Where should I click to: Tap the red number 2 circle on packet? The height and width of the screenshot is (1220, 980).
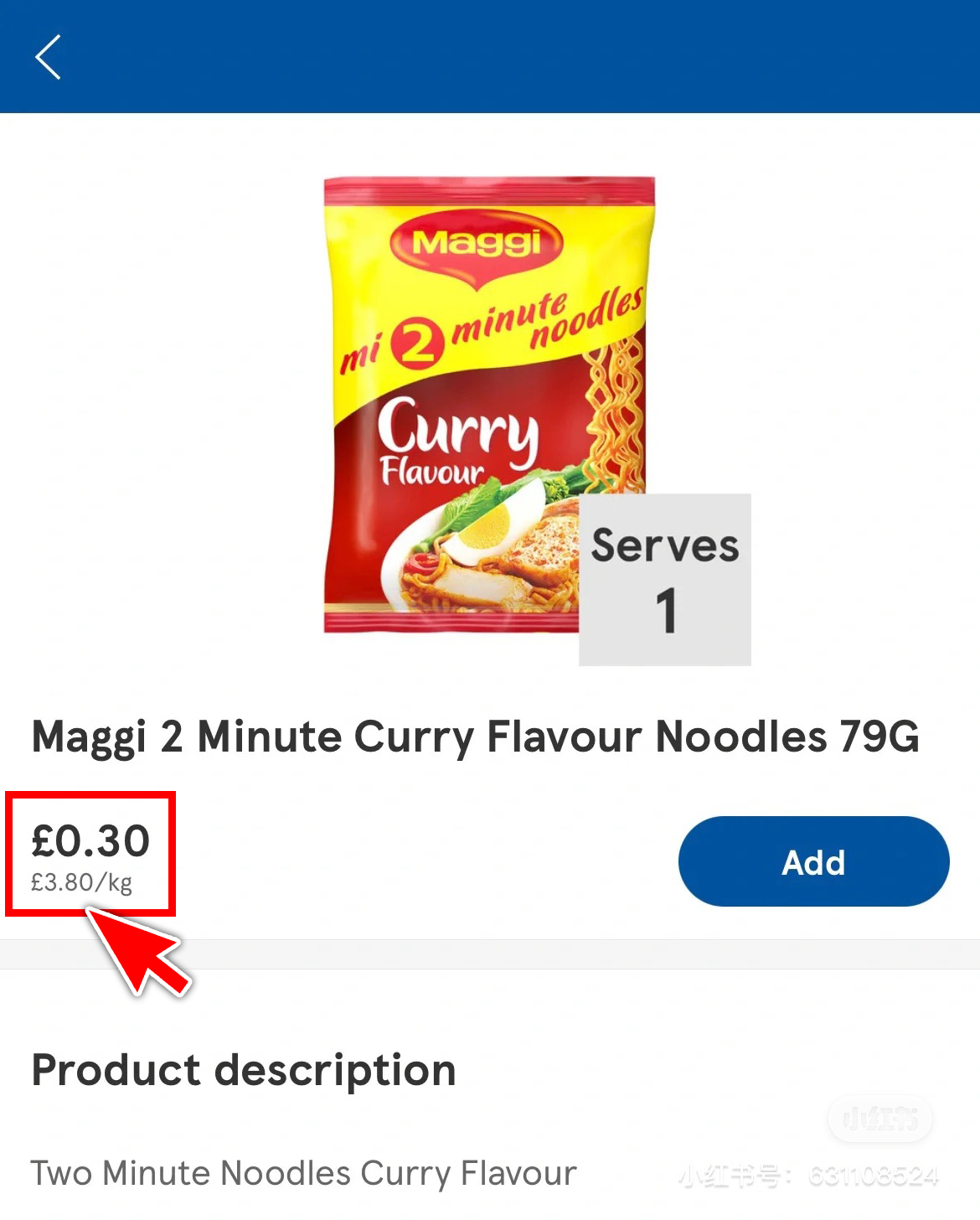pos(416,344)
